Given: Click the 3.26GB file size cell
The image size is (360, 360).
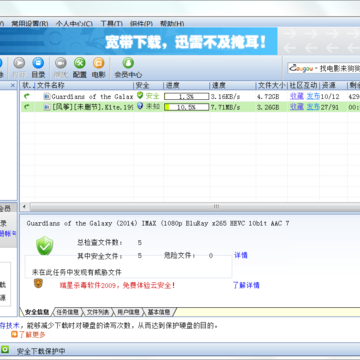Looking at the screenshot, I should point(268,107).
